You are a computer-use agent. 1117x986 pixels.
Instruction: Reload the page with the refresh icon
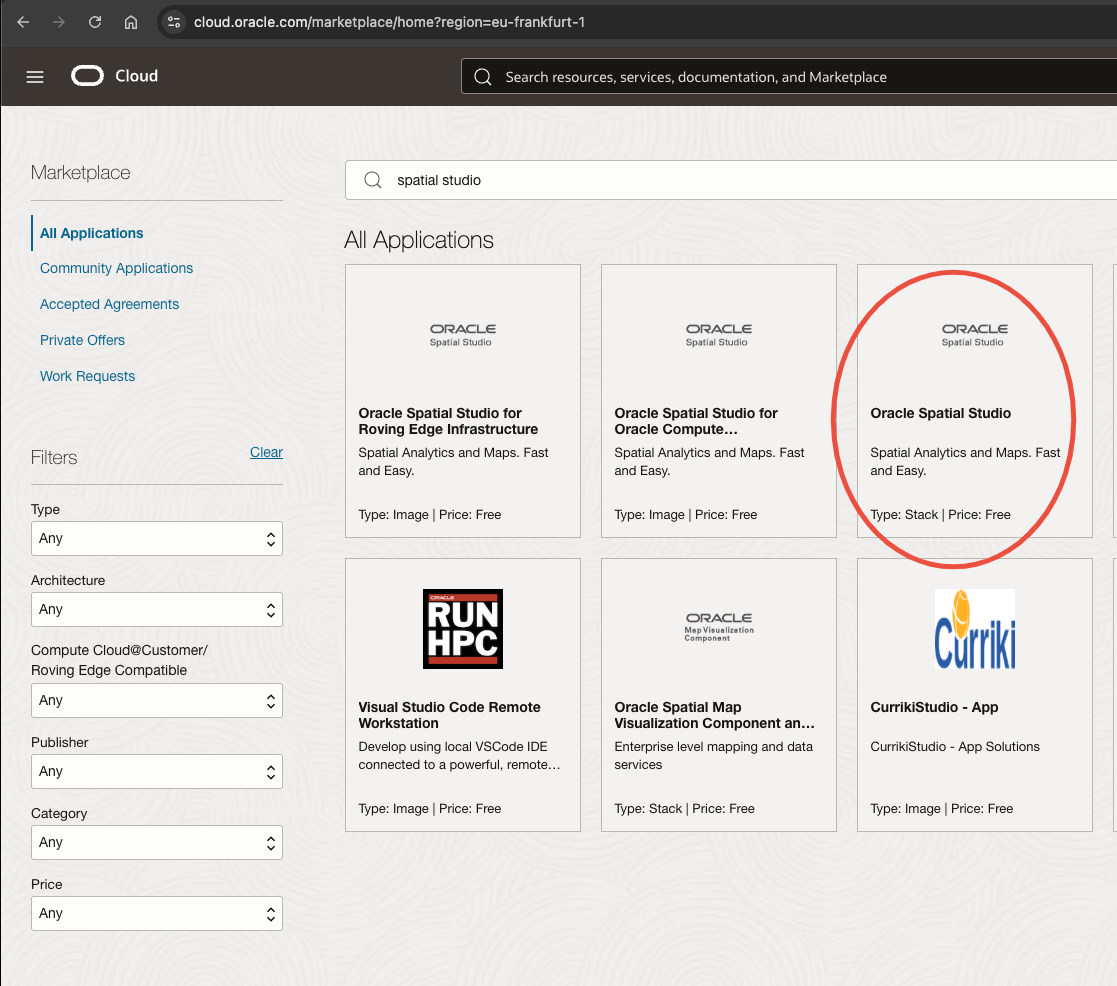[95, 21]
